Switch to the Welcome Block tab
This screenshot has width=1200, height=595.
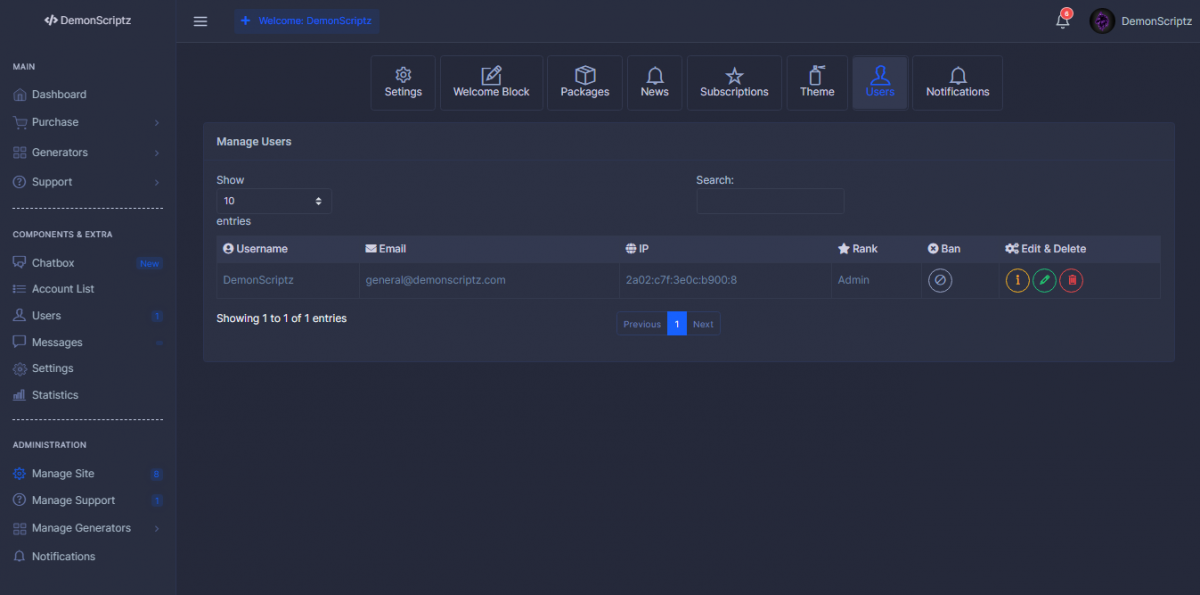click(x=491, y=82)
